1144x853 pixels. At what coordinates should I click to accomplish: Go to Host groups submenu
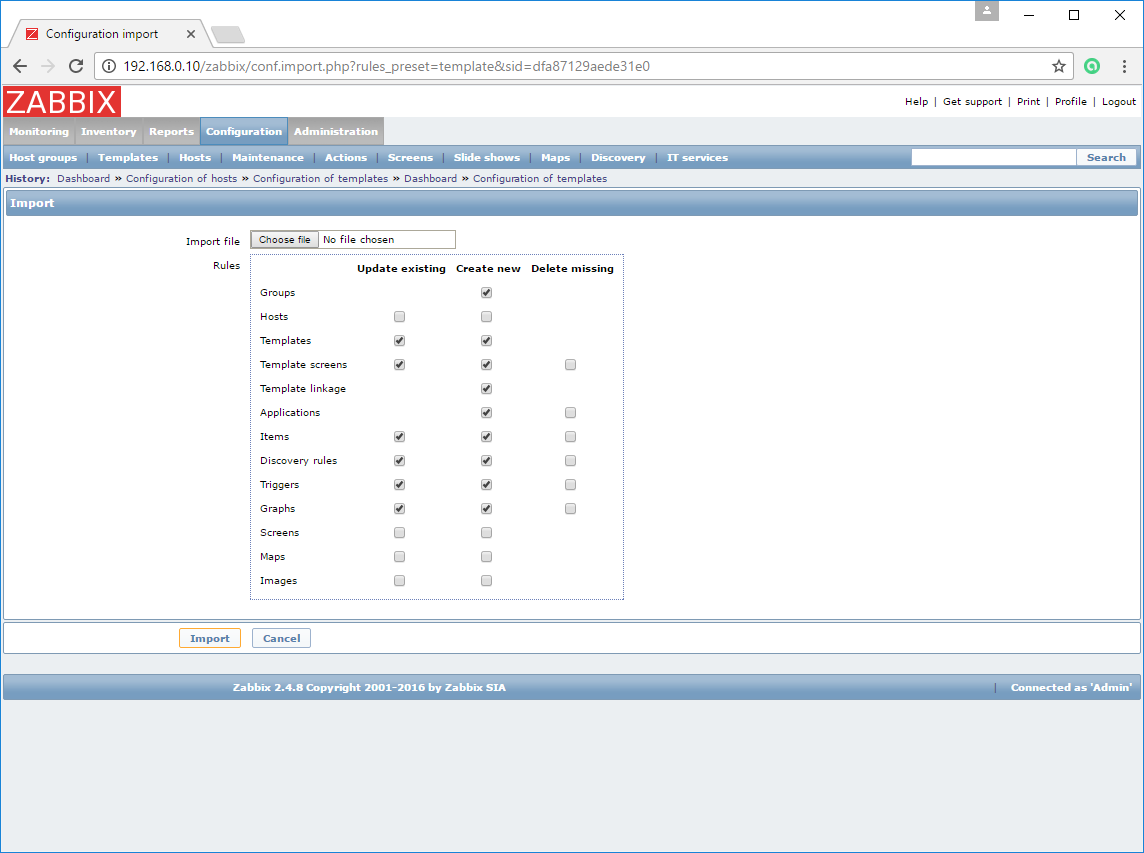pyautogui.click(x=43, y=158)
